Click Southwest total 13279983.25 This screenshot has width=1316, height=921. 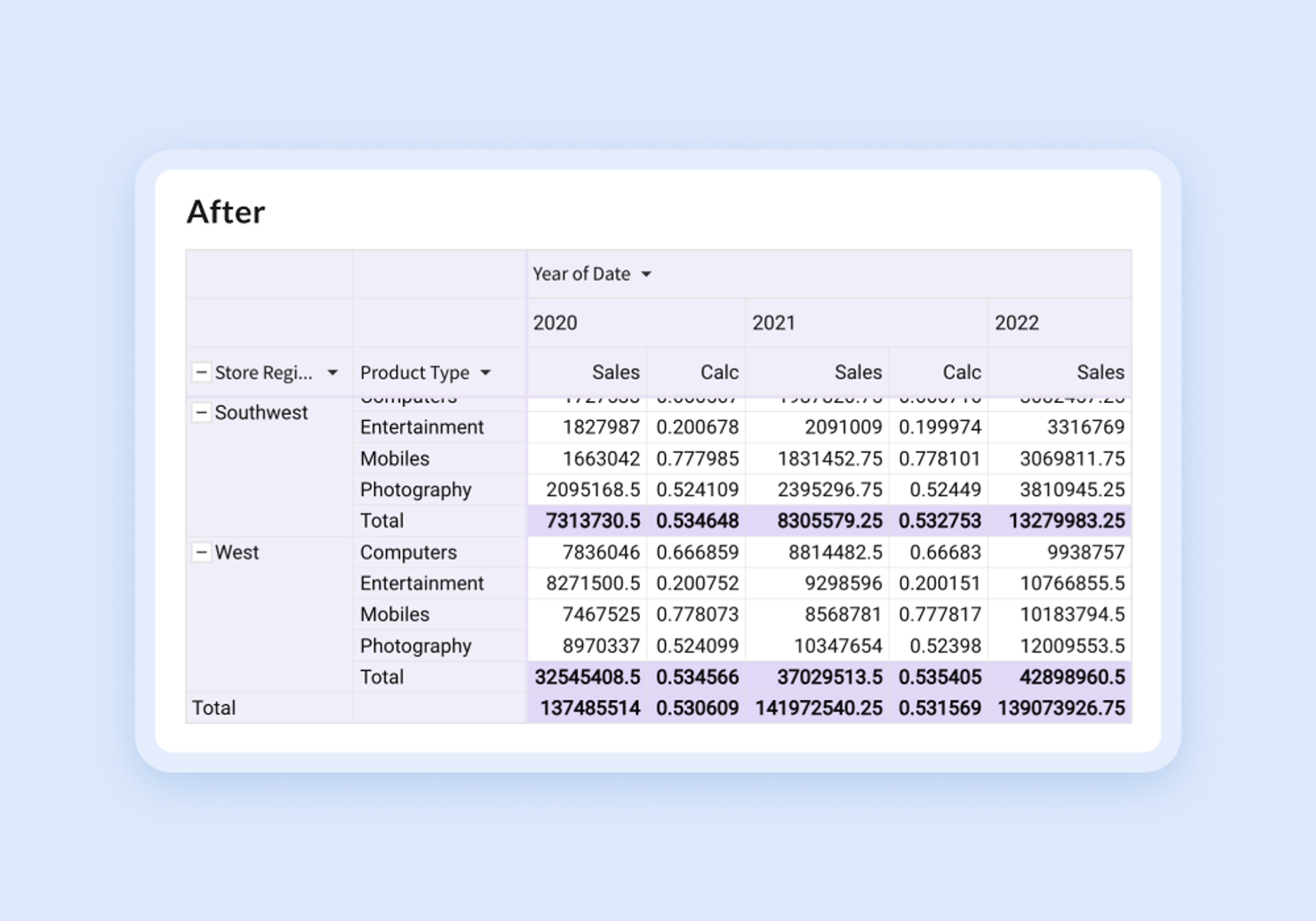(1067, 520)
